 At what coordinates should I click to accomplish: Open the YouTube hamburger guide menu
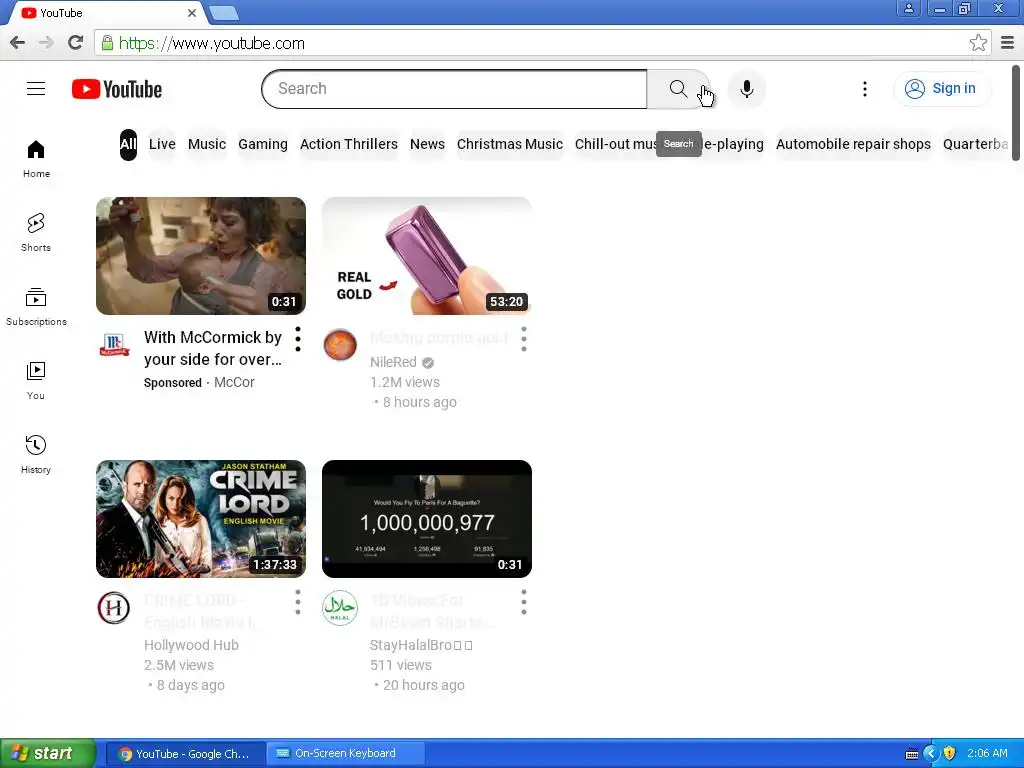[36, 88]
